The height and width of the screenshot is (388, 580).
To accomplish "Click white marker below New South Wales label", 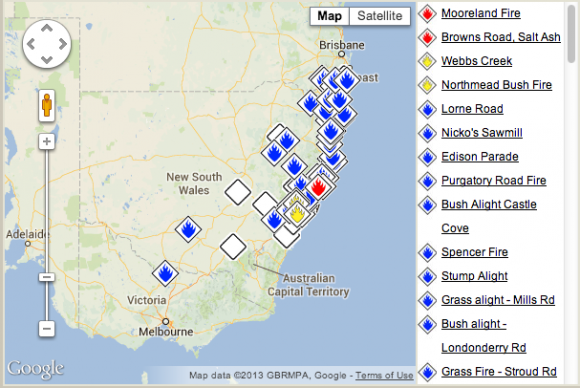I will pyautogui.click(x=233, y=246).
